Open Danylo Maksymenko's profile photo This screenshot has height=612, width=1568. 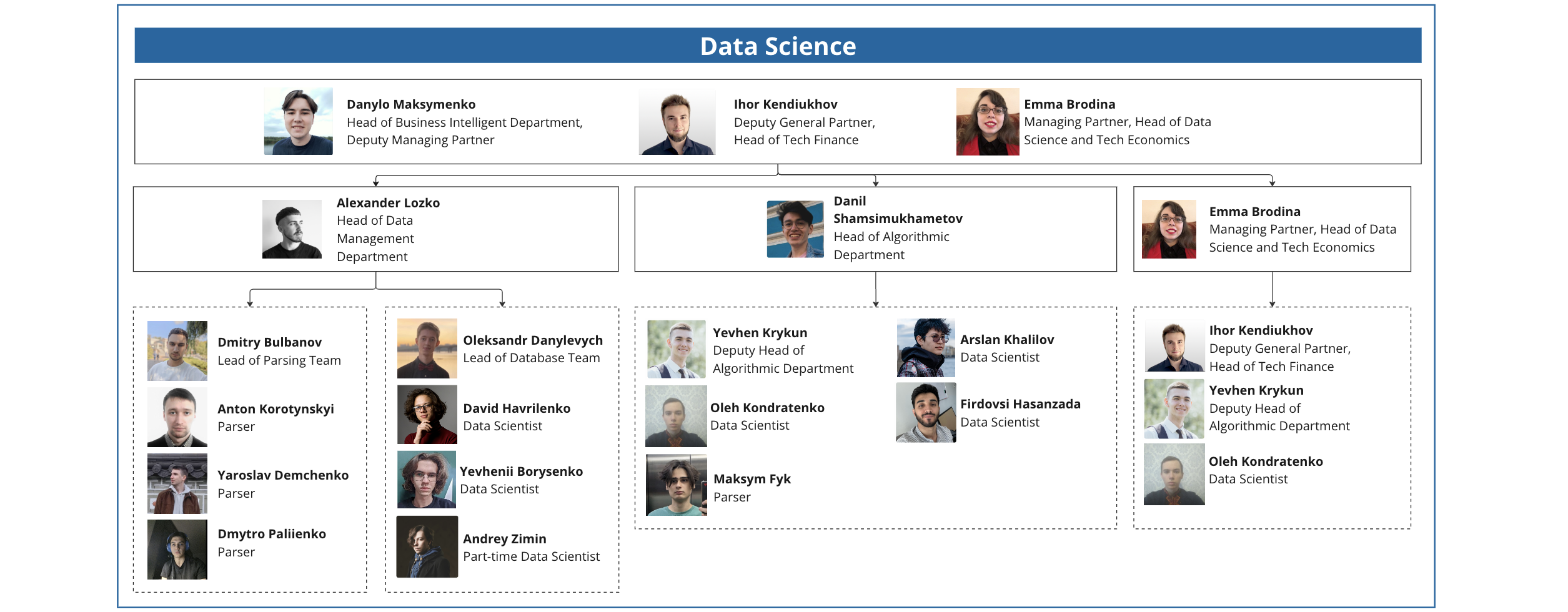pos(298,121)
